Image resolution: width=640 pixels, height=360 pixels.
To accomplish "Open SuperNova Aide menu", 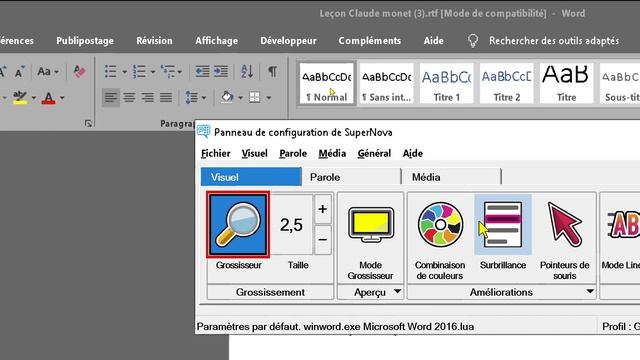I will click(x=413, y=153).
